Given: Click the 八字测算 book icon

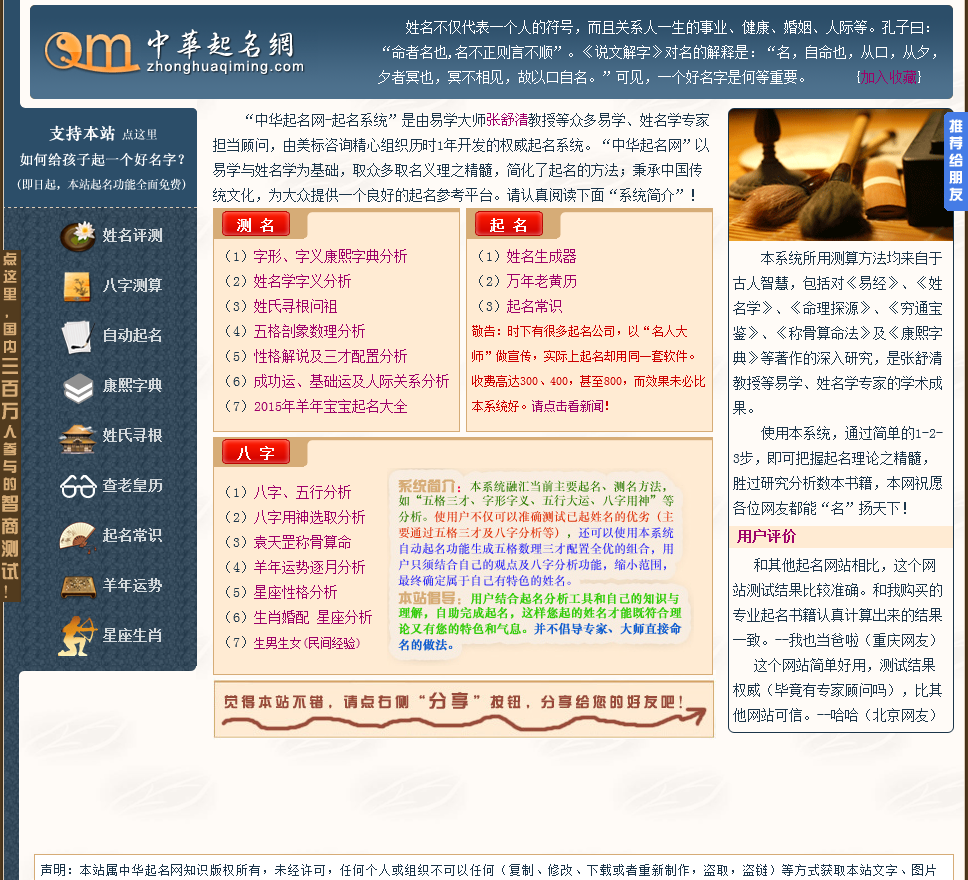Looking at the screenshot, I should (x=78, y=286).
